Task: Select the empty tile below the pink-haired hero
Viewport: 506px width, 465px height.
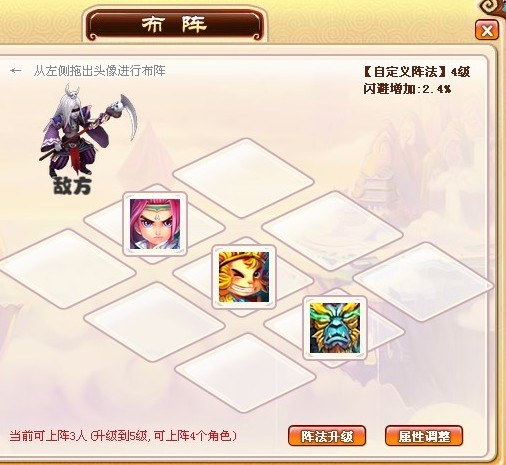Action: tap(154, 322)
